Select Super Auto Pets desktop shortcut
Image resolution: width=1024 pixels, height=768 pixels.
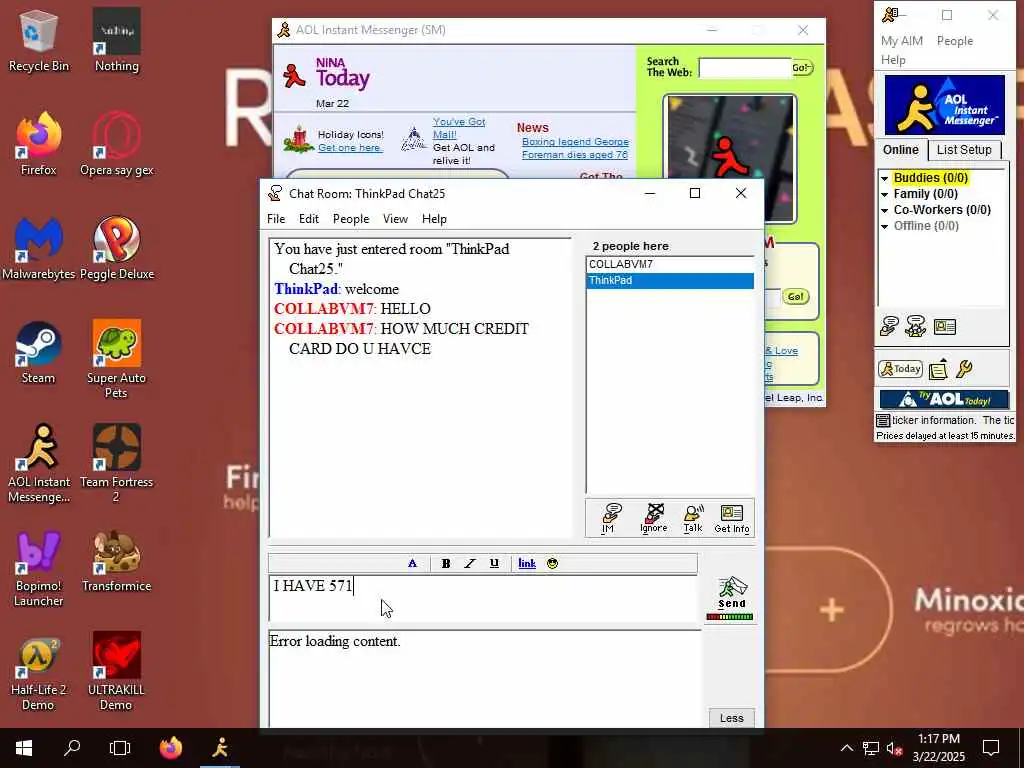[x=116, y=359]
